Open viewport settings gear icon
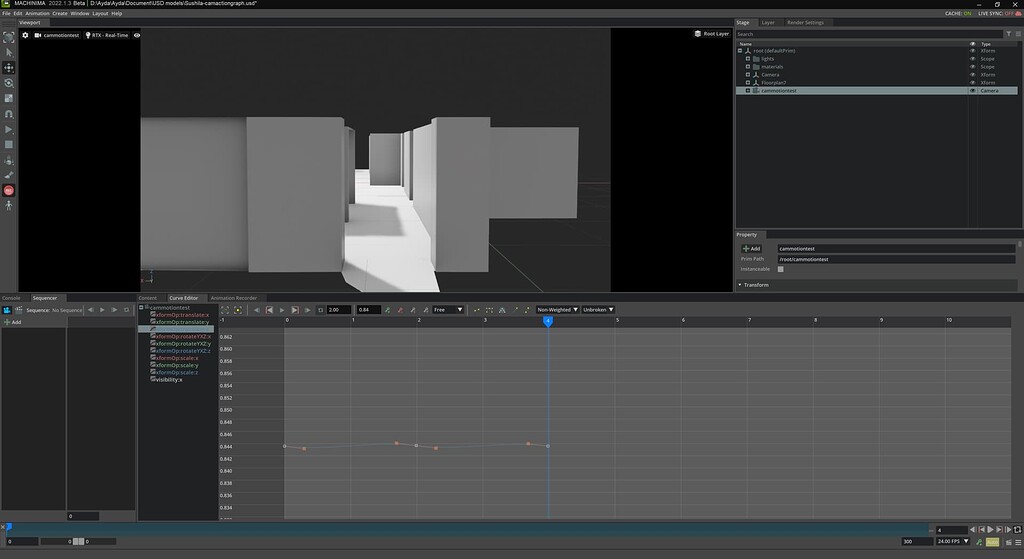Viewport: 1024px width, 559px height. 26,35
